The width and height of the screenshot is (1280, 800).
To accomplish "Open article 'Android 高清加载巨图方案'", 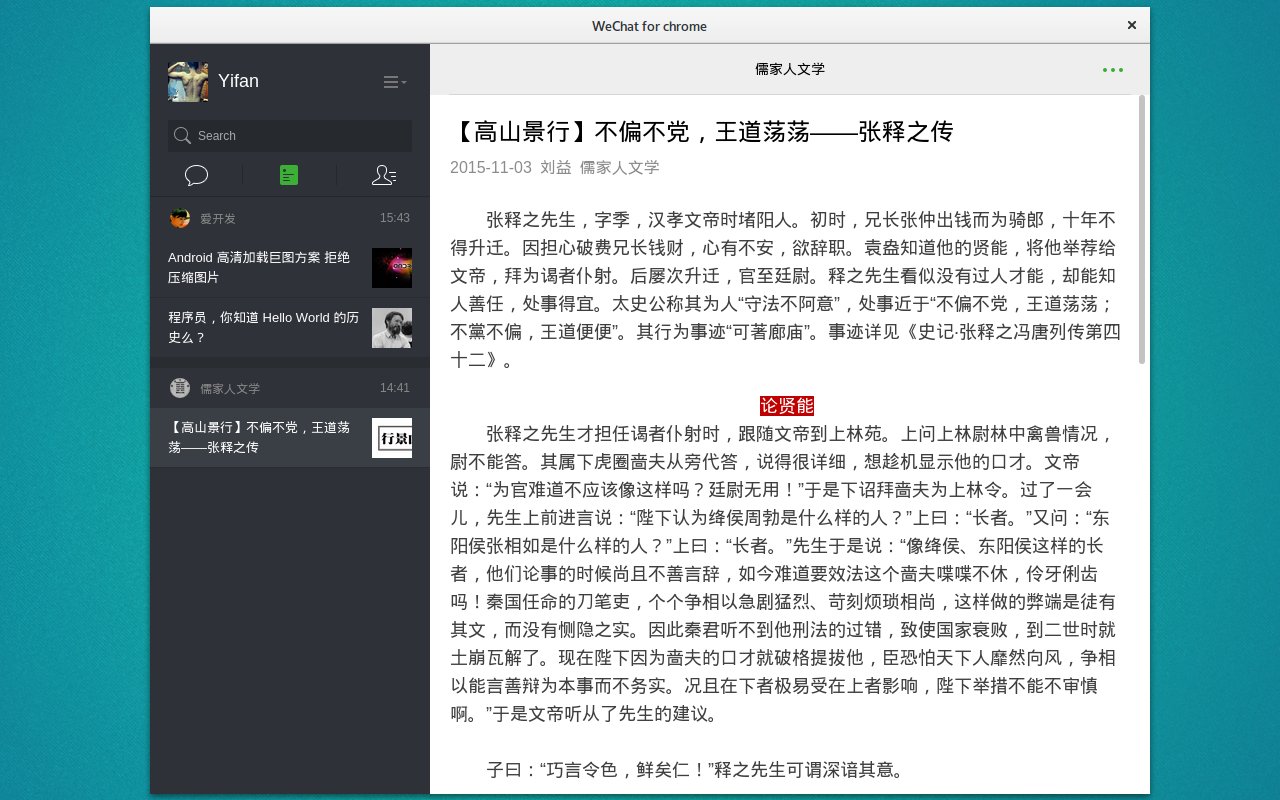I will pos(290,268).
